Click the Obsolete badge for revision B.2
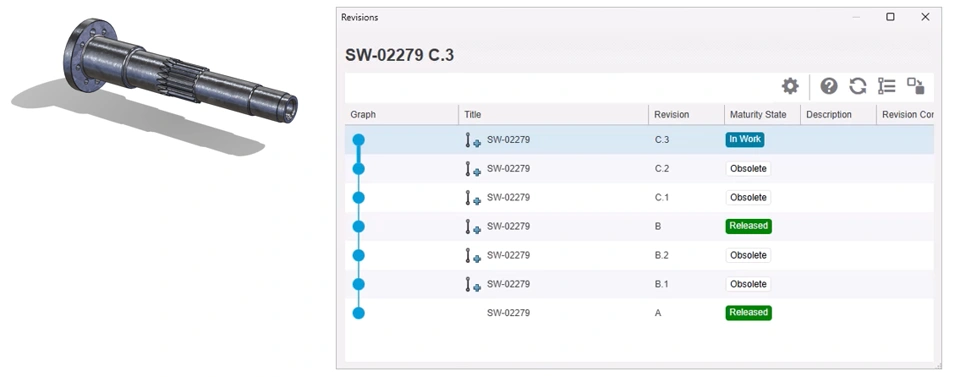Screen dimensions: 960x377 [748, 255]
